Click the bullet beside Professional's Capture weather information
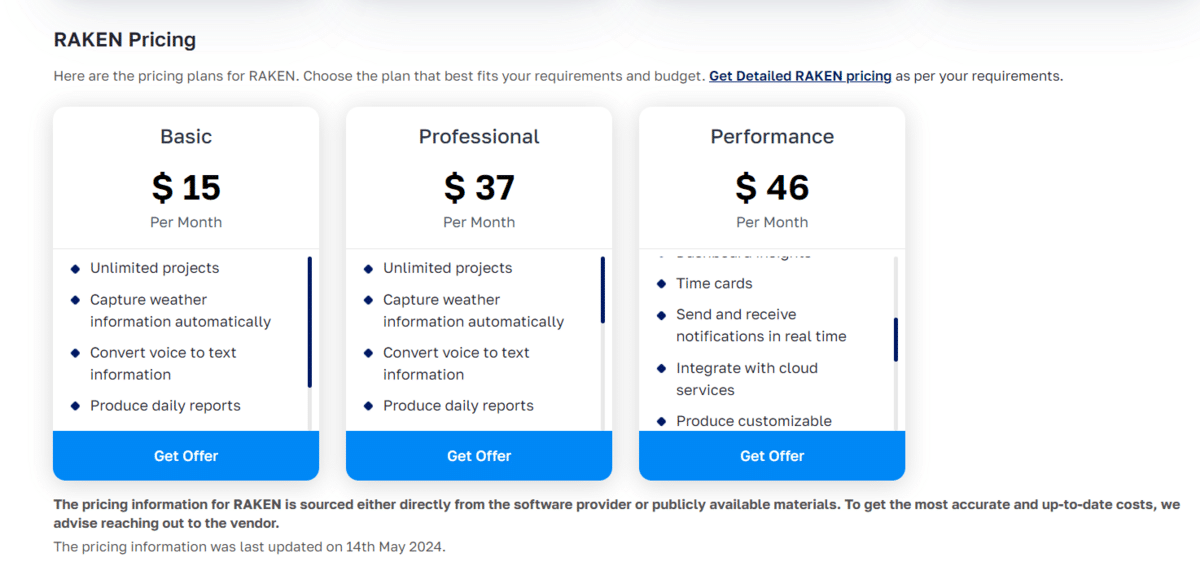This screenshot has height=584, width=1200. (x=368, y=300)
